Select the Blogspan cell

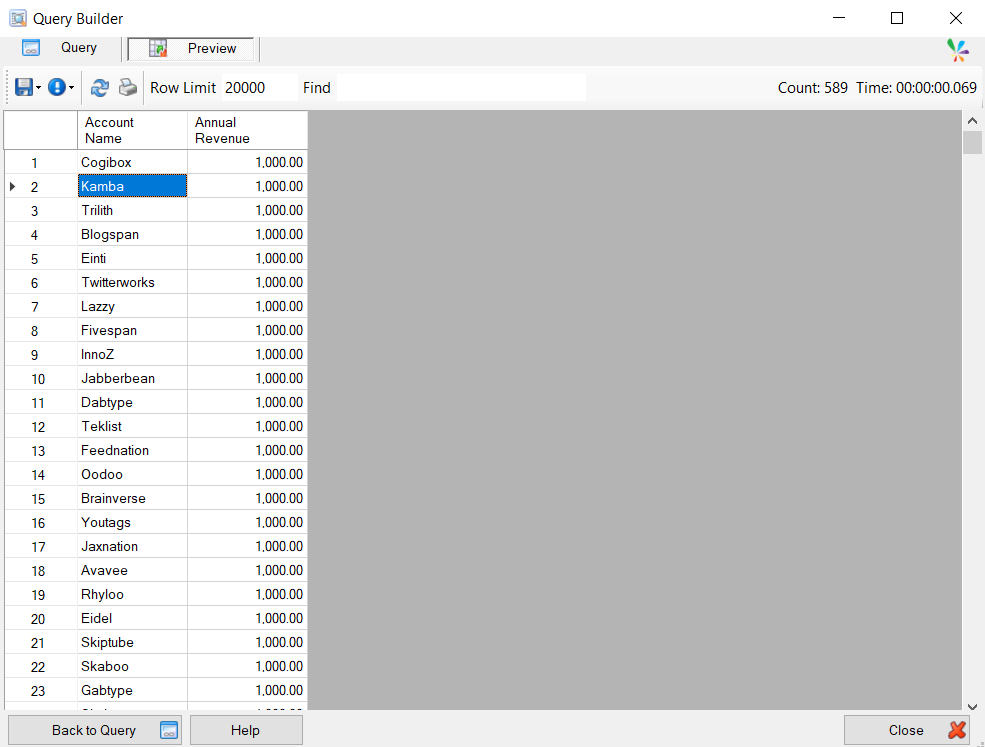tap(133, 234)
